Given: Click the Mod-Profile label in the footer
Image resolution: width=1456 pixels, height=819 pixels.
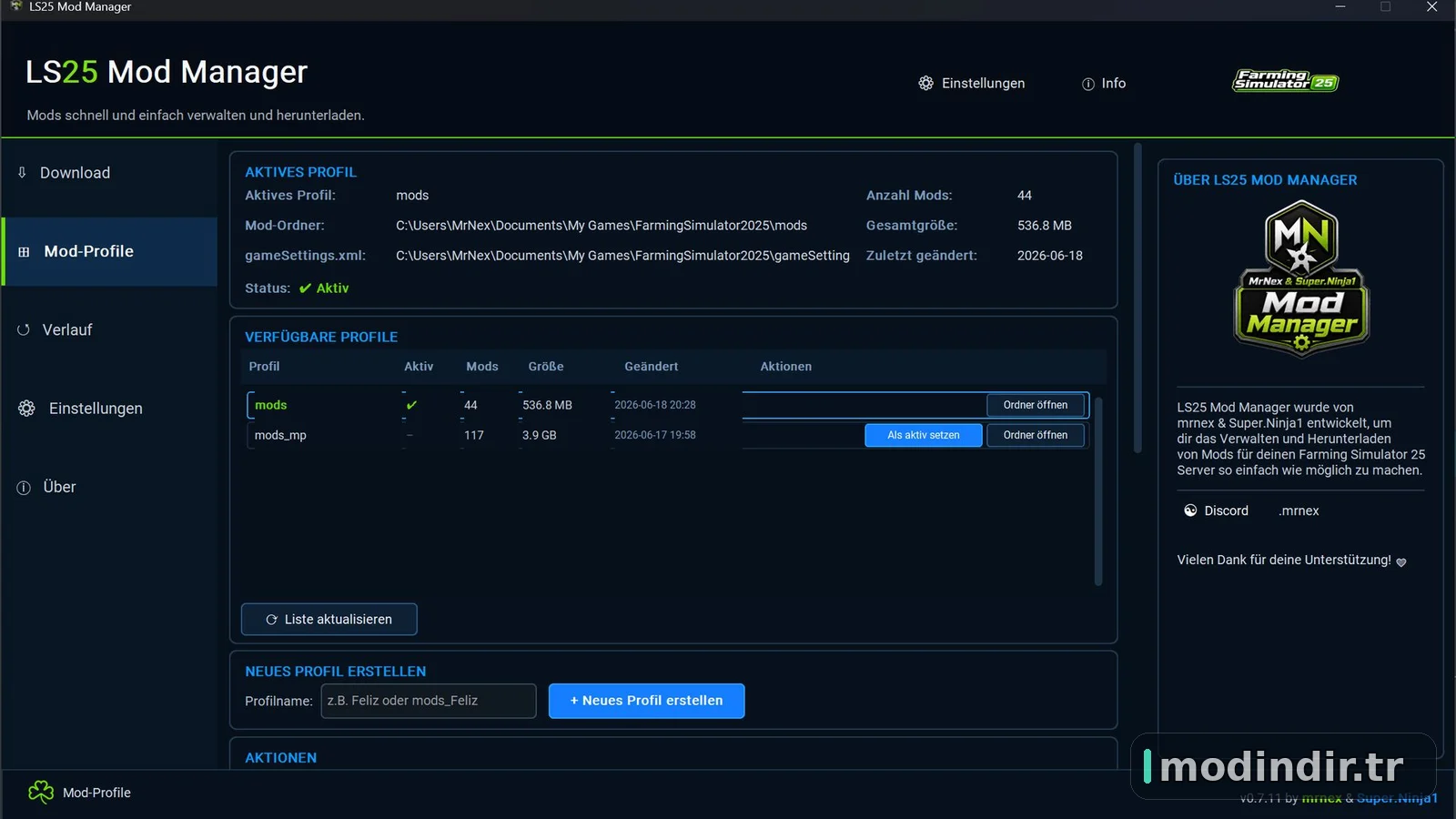Looking at the screenshot, I should 96,793.
